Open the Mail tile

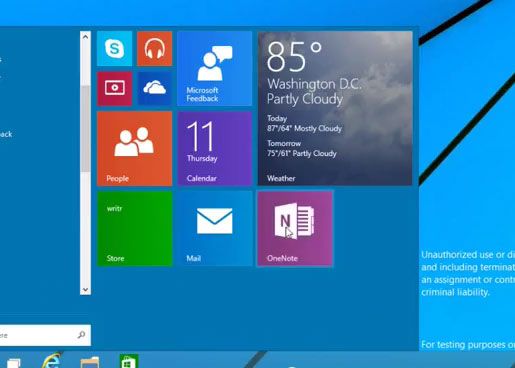pyautogui.click(x=215, y=228)
